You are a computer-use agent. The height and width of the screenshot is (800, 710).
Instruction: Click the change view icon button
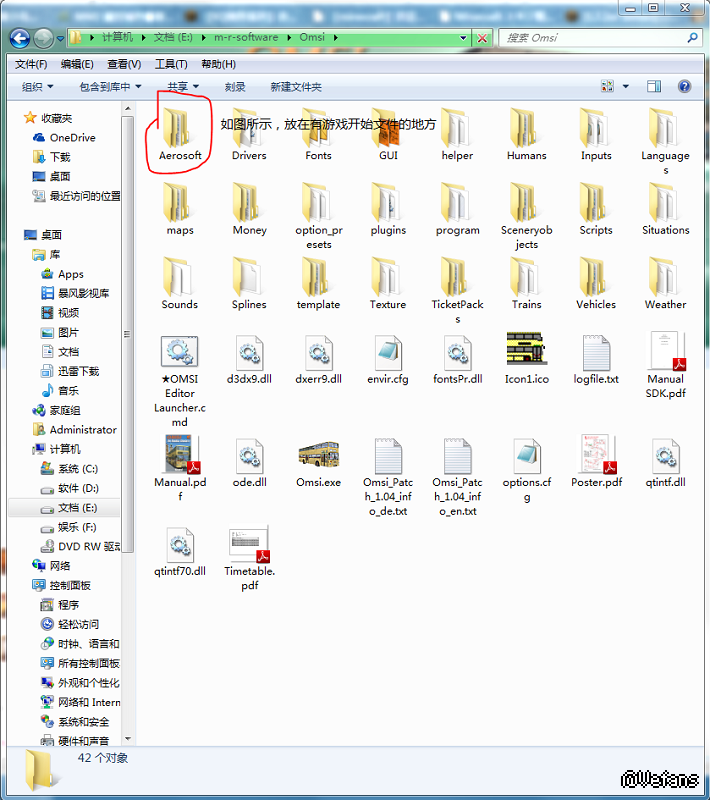[607, 86]
